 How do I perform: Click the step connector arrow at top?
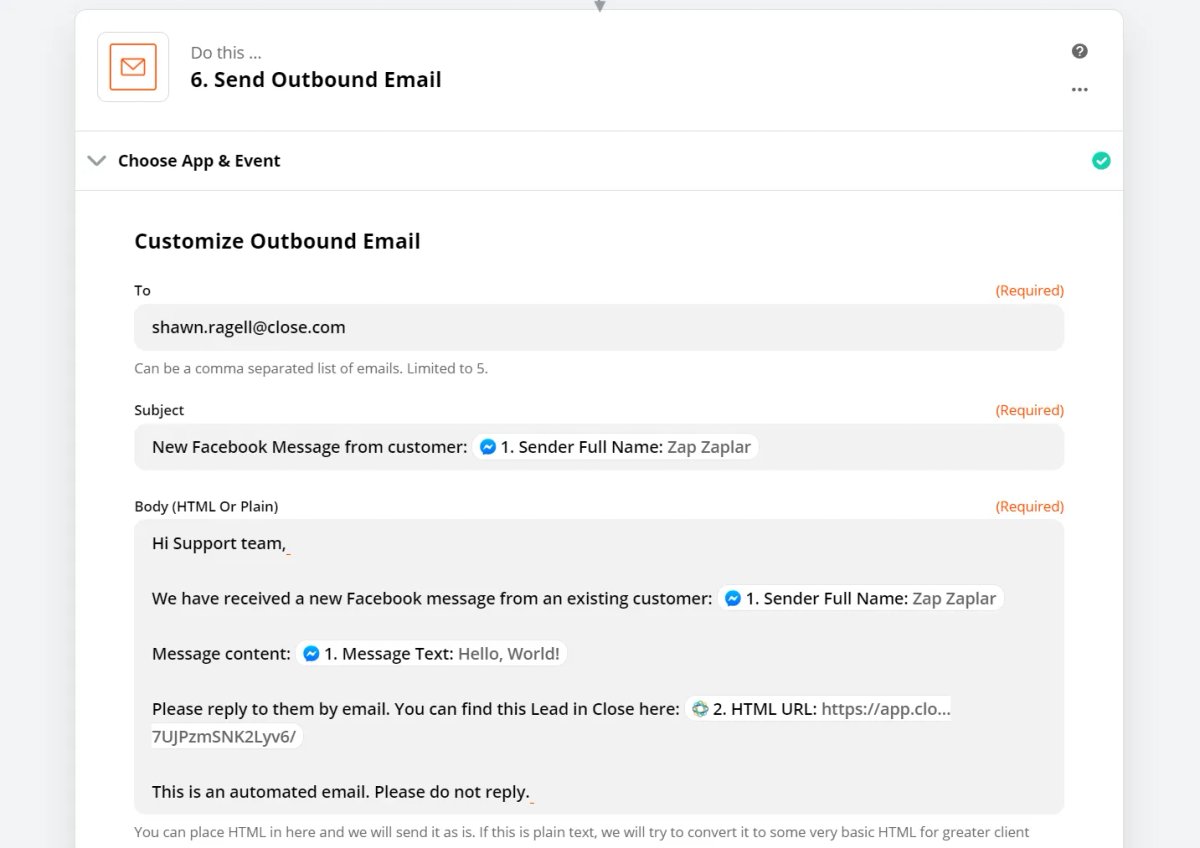tap(600, 5)
